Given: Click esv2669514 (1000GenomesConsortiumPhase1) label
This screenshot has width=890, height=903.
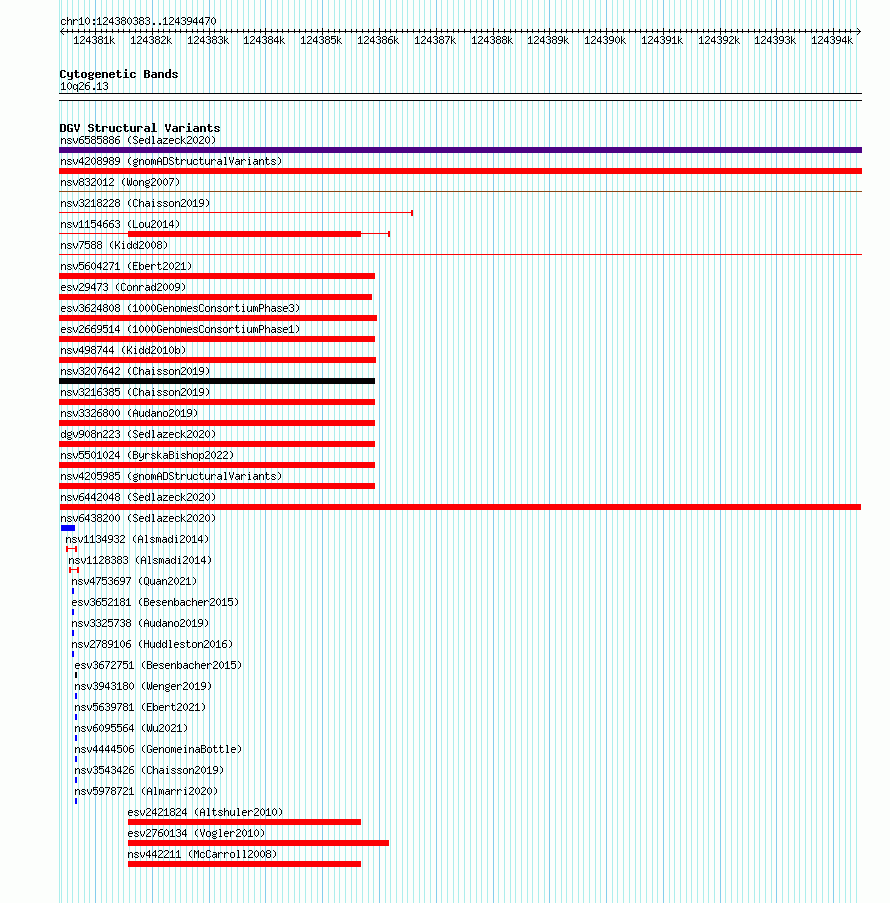Looking at the screenshot, I should pyautogui.click(x=180, y=329).
